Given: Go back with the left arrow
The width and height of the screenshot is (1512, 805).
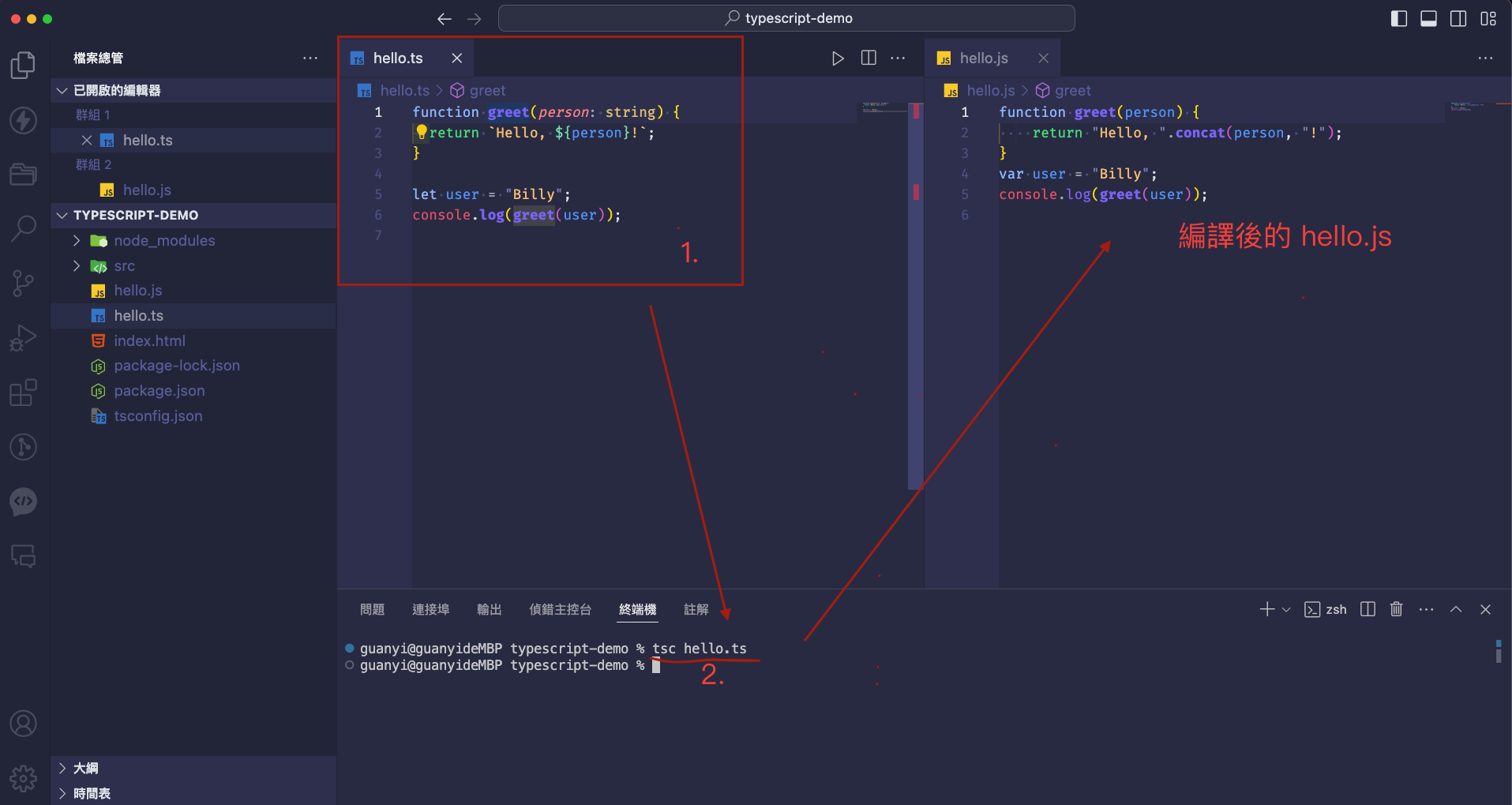Looking at the screenshot, I should [445, 18].
